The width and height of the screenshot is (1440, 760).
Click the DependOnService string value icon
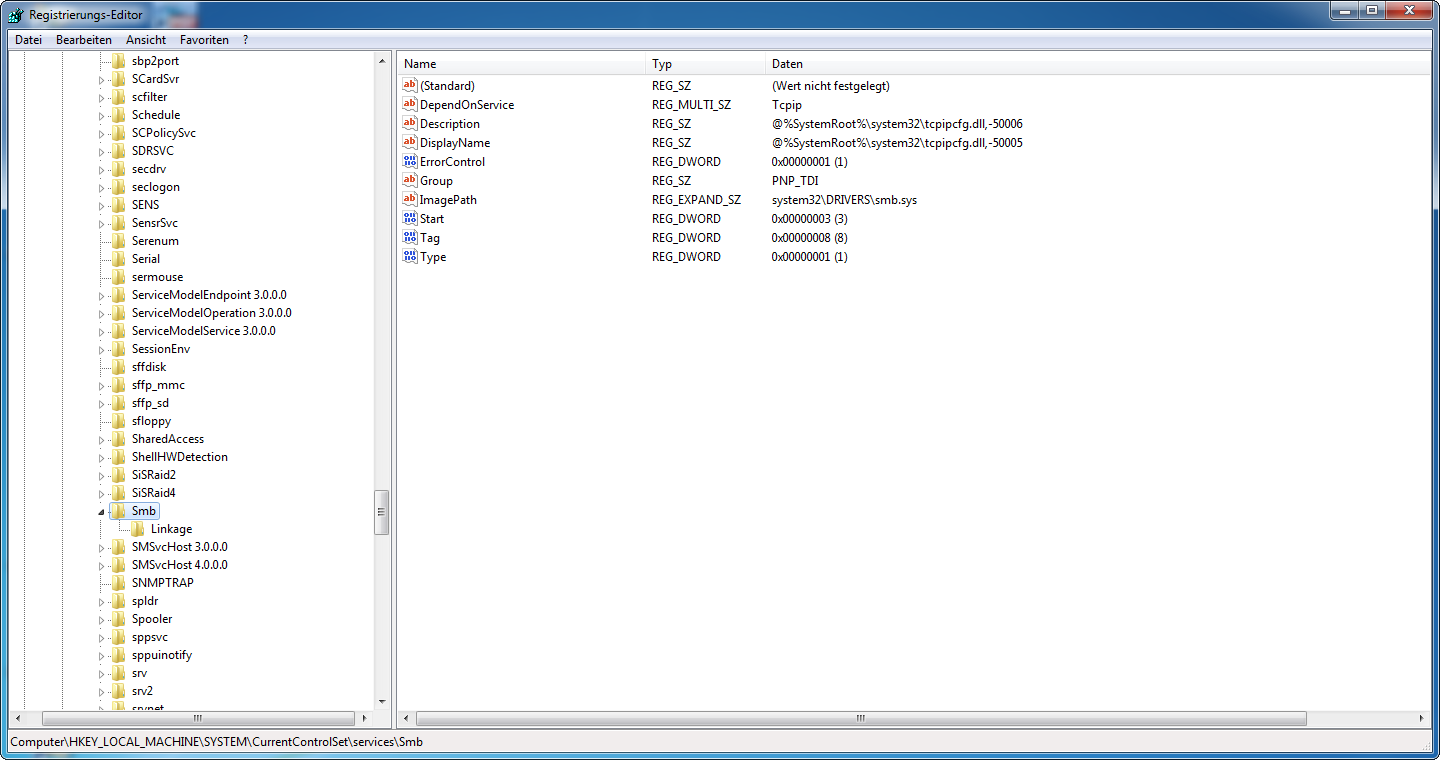pyautogui.click(x=409, y=104)
